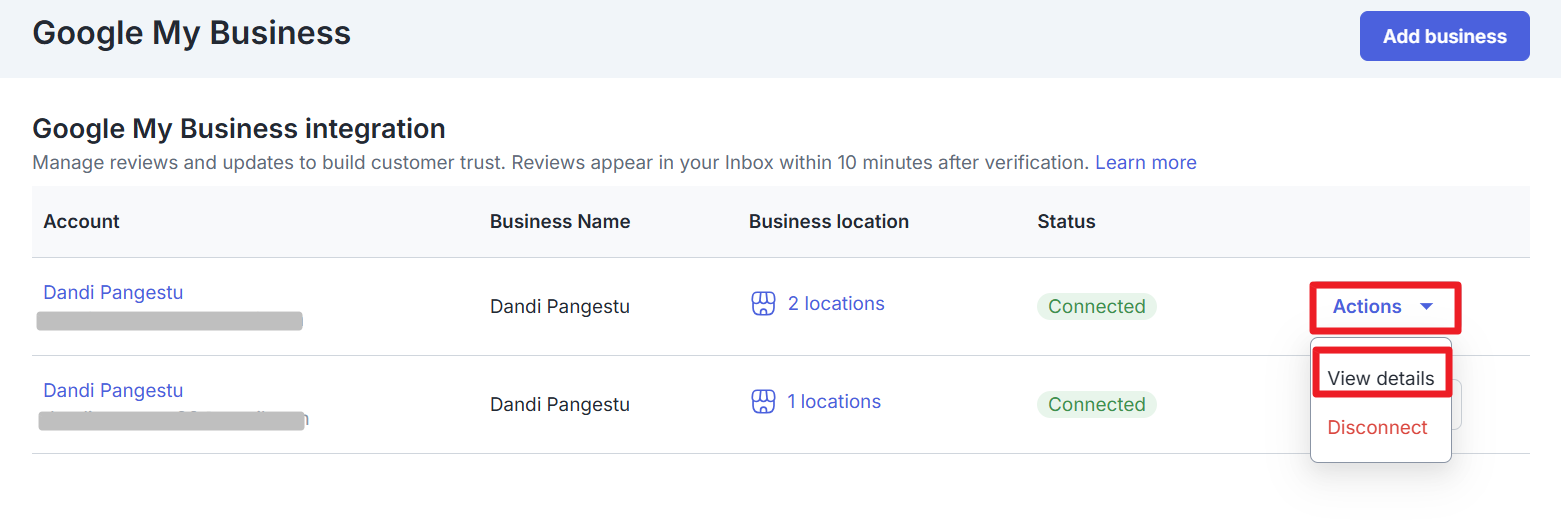Click the Google My Business page title

pos(192,33)
